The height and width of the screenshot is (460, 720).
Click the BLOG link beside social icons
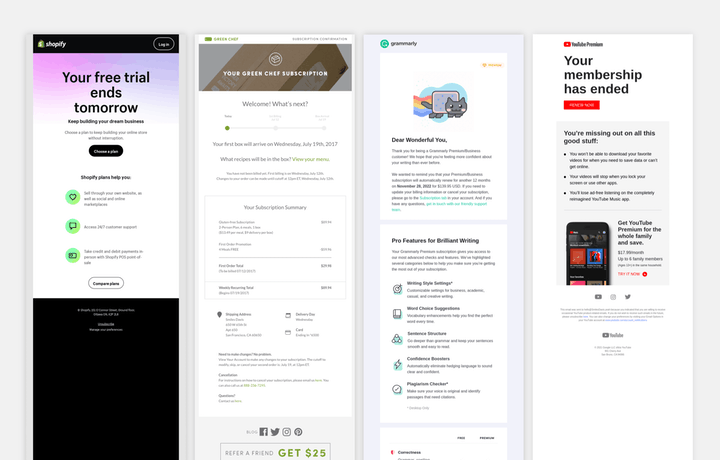(x=252, y=432)
